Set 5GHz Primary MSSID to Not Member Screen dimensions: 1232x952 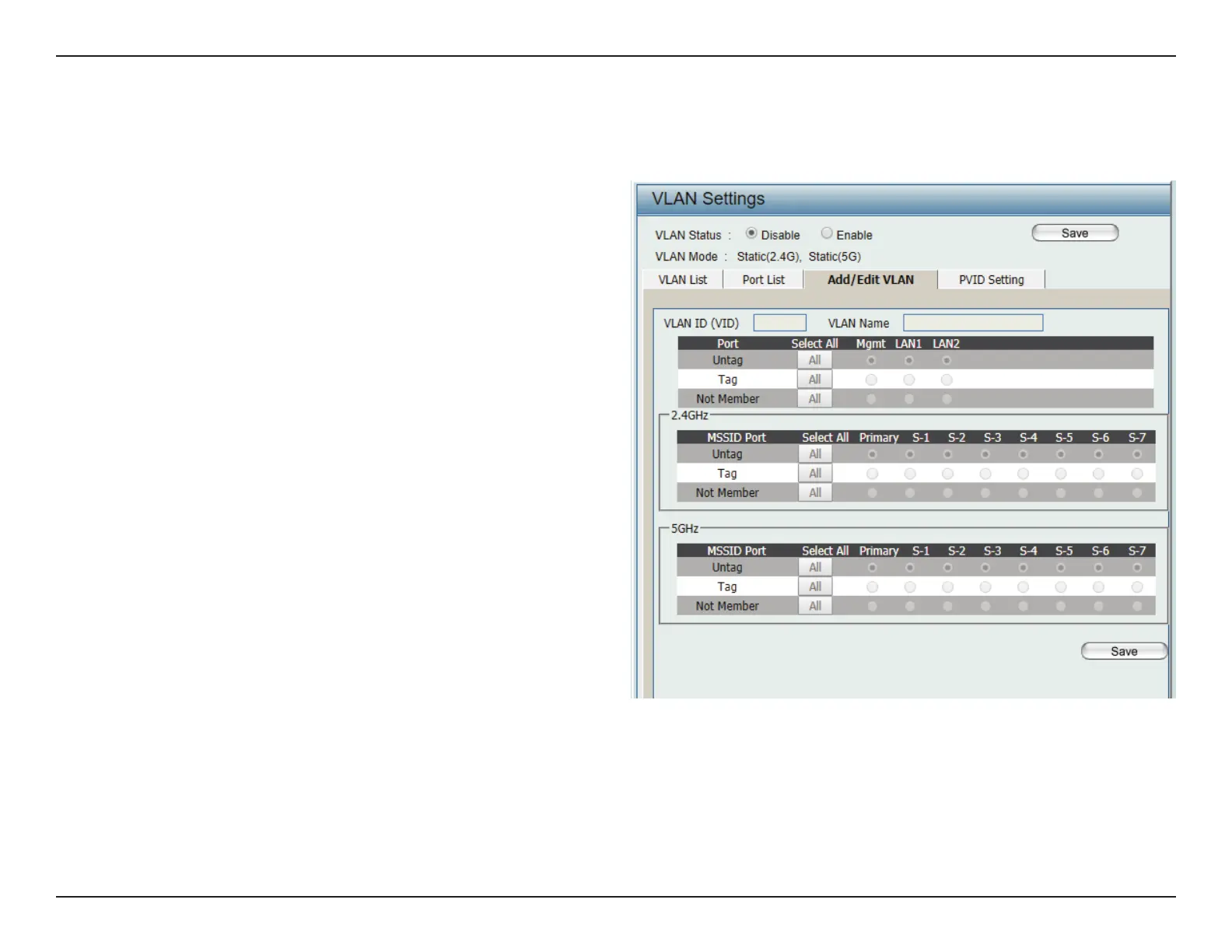[872, 606]
